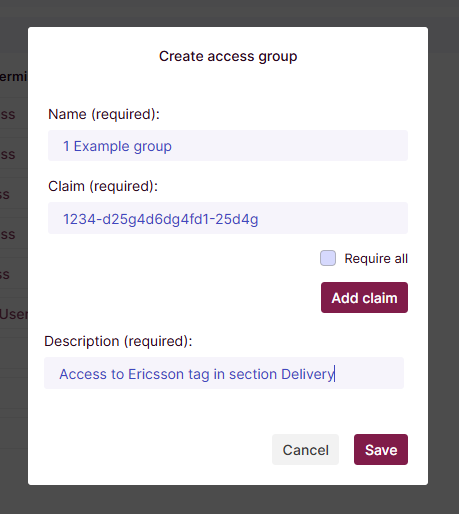Cancel the Create access group dialog
This screenshot has width=459, height=514.
point(305,450)
